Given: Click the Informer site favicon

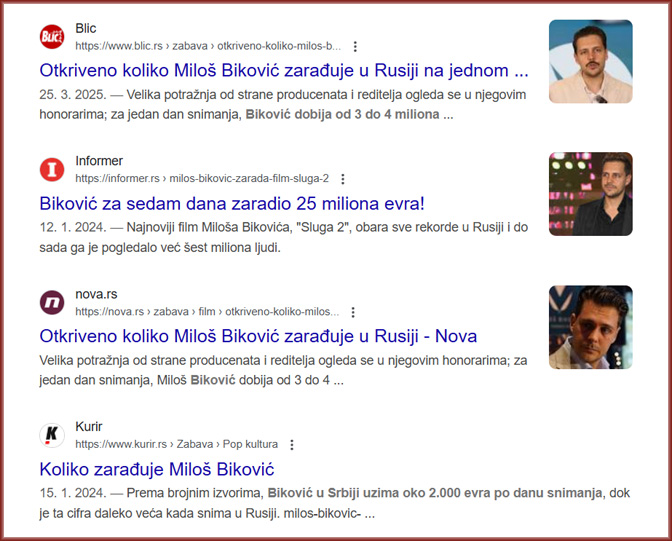Looking at the screenshot, I should [x=52, y=169].
